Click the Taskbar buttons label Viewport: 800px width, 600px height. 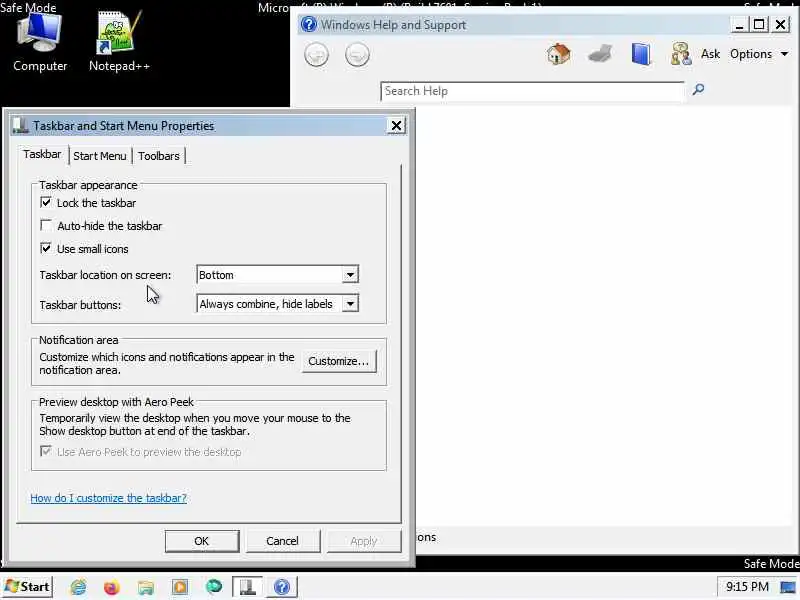[80, 305]
